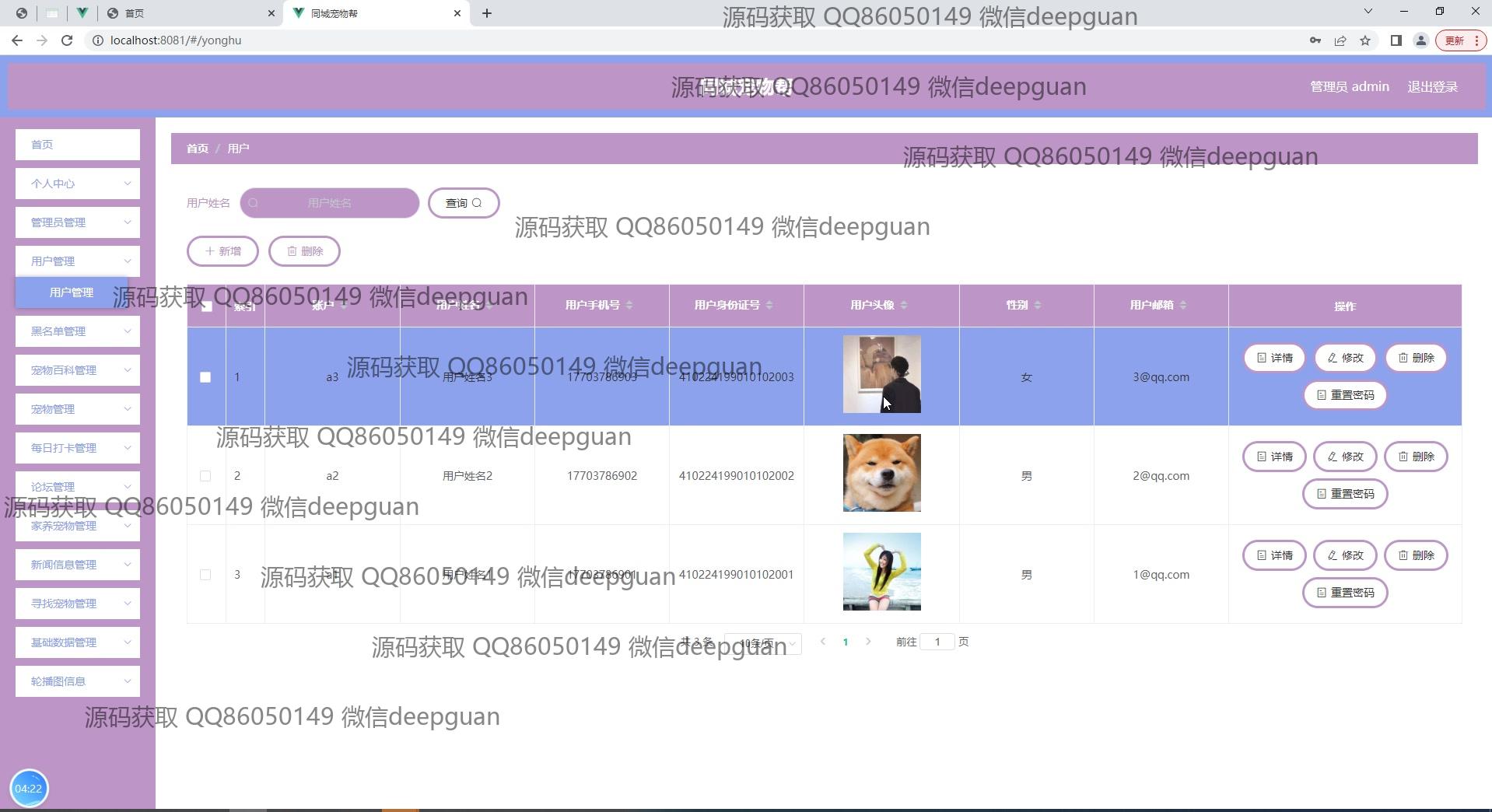Click 重置密码 for the 1@qq.com user
Image resolution: width=1492 pixels, height=812 pixels.
point(1345,593)
